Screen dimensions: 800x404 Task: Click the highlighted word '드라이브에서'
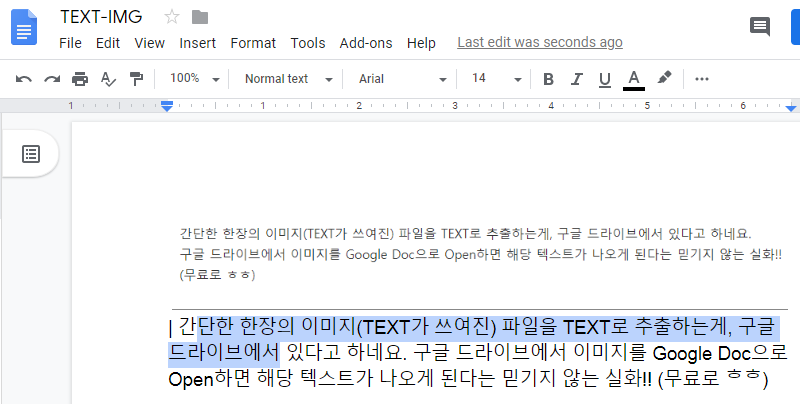coord(223,352)
